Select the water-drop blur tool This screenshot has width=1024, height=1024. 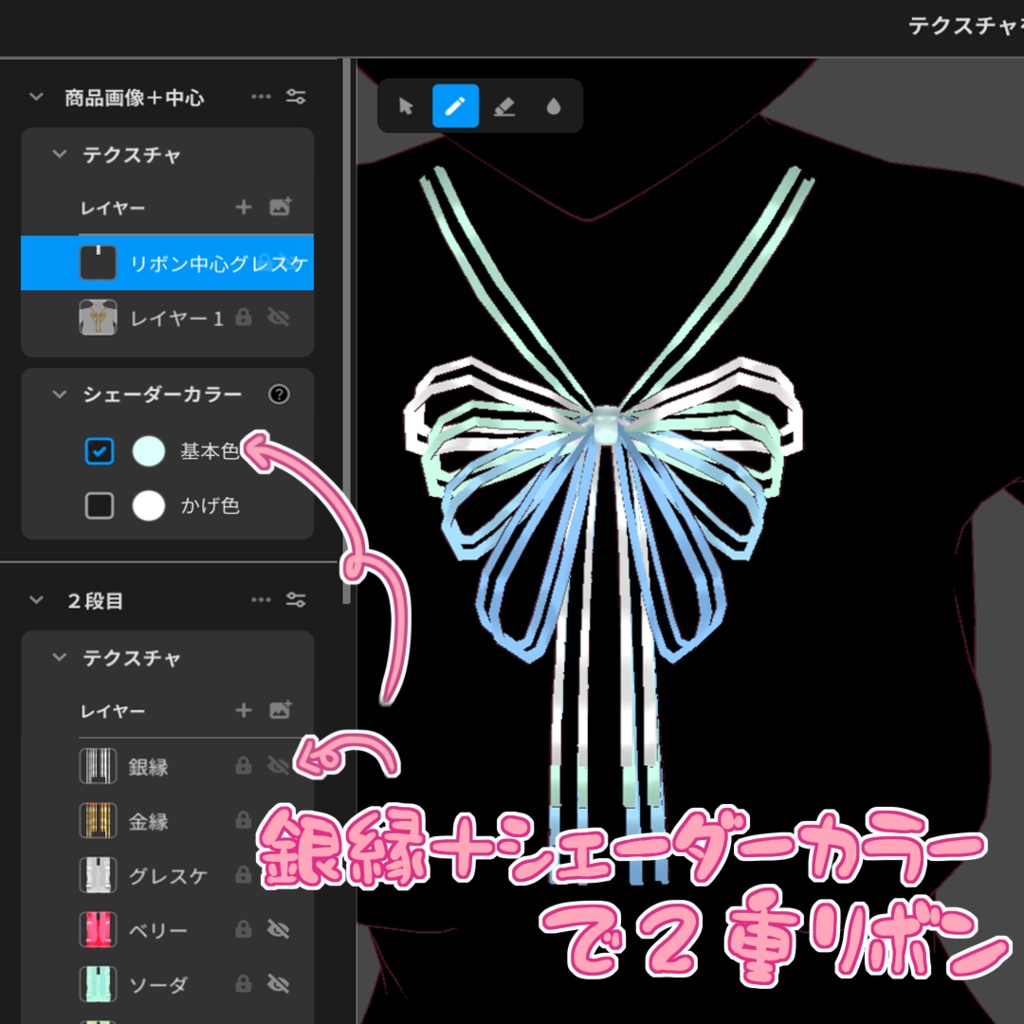553,106
